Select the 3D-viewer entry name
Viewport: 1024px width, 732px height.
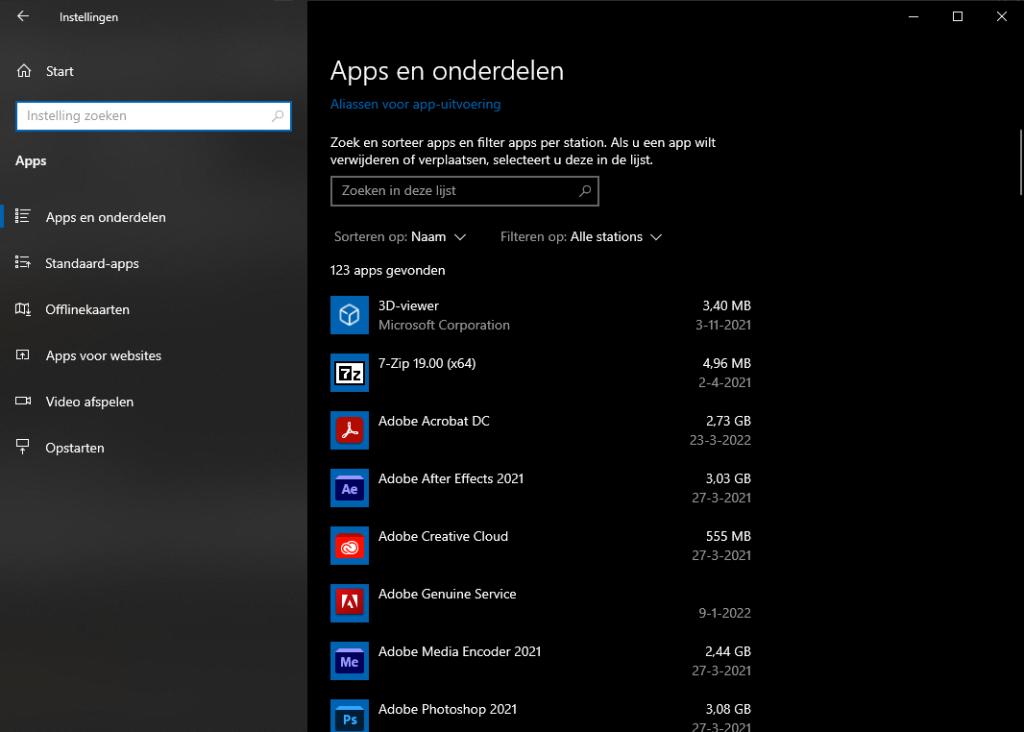408,306
